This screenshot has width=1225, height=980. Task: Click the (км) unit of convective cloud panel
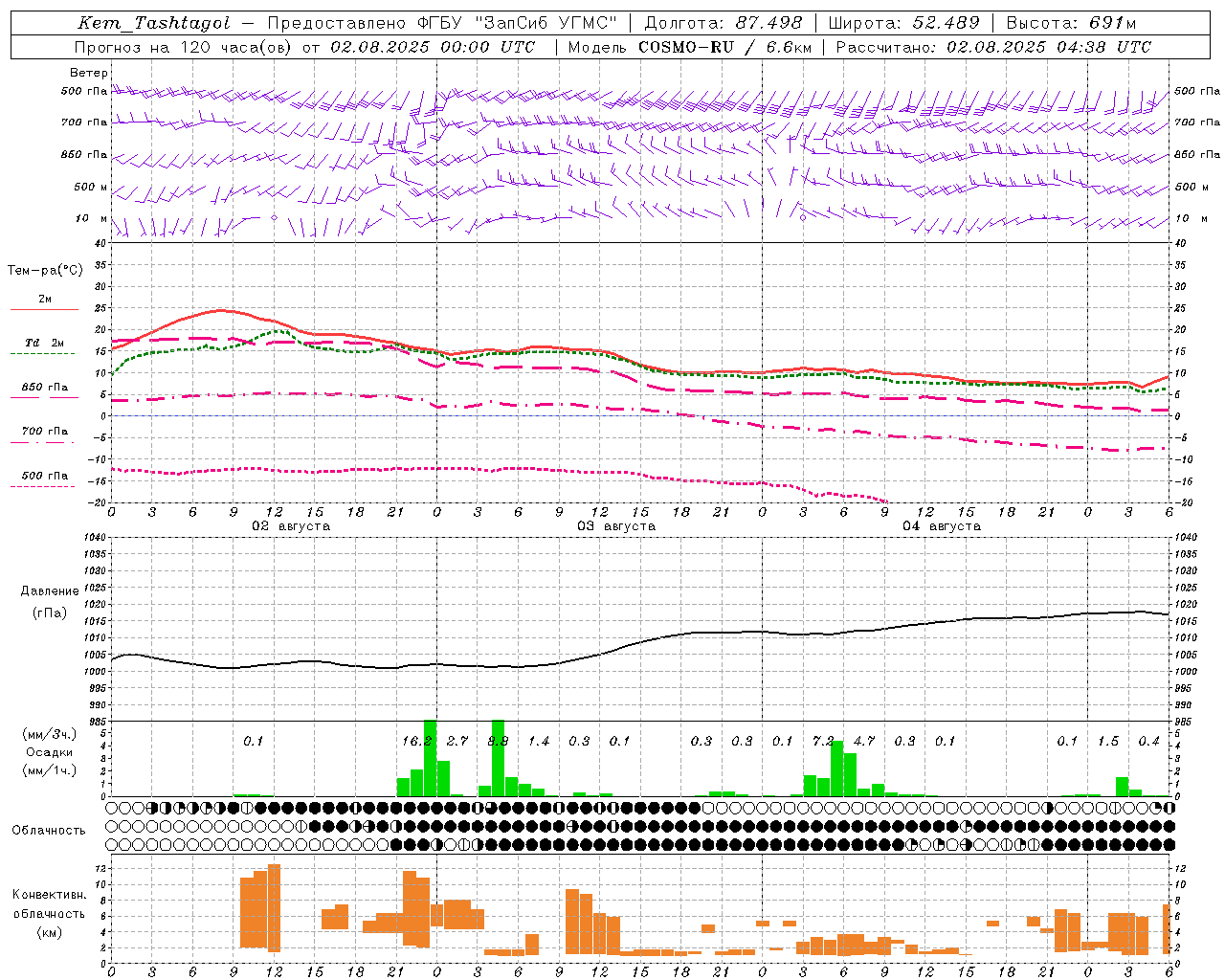[50, 931]
